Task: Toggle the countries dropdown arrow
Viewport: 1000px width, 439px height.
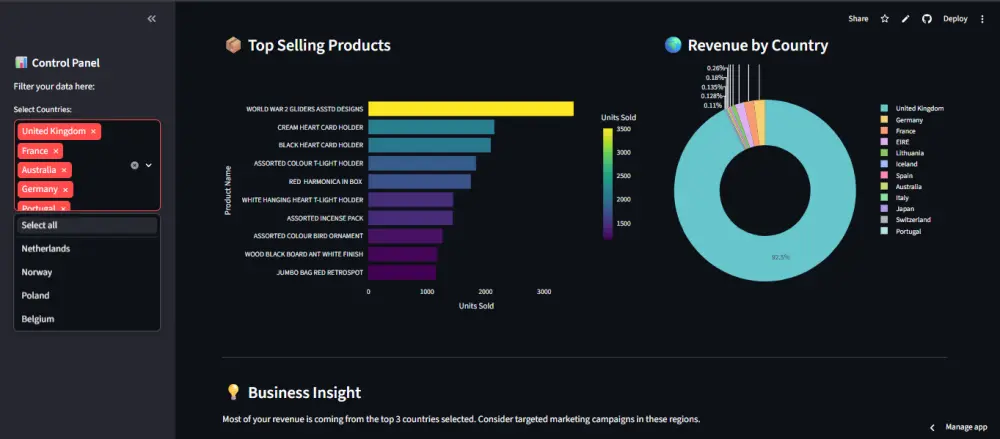Action: (x=148, y=165)
